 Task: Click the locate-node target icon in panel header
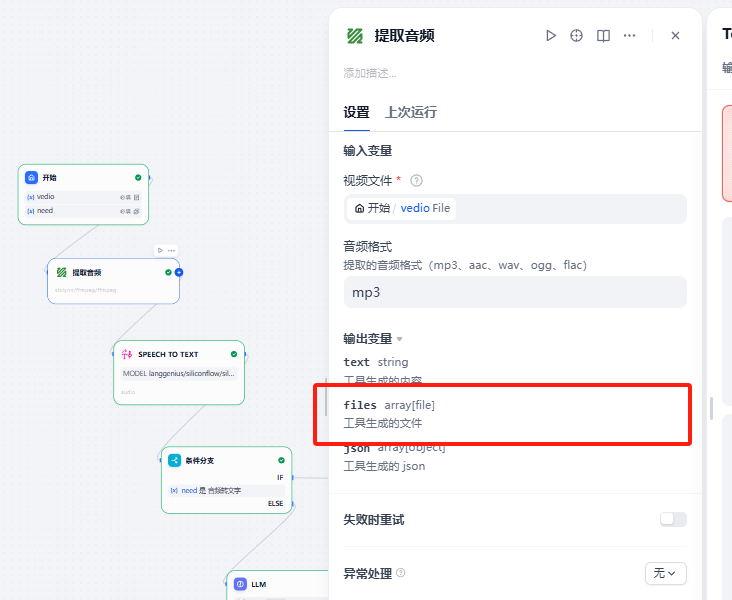tap(577, 35)
